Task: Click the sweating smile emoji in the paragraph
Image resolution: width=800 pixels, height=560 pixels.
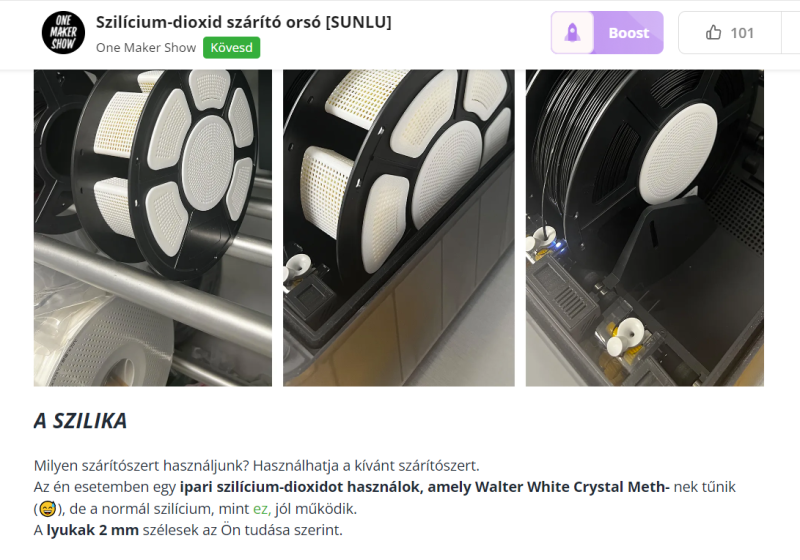Action: click(x=47, y=509)
